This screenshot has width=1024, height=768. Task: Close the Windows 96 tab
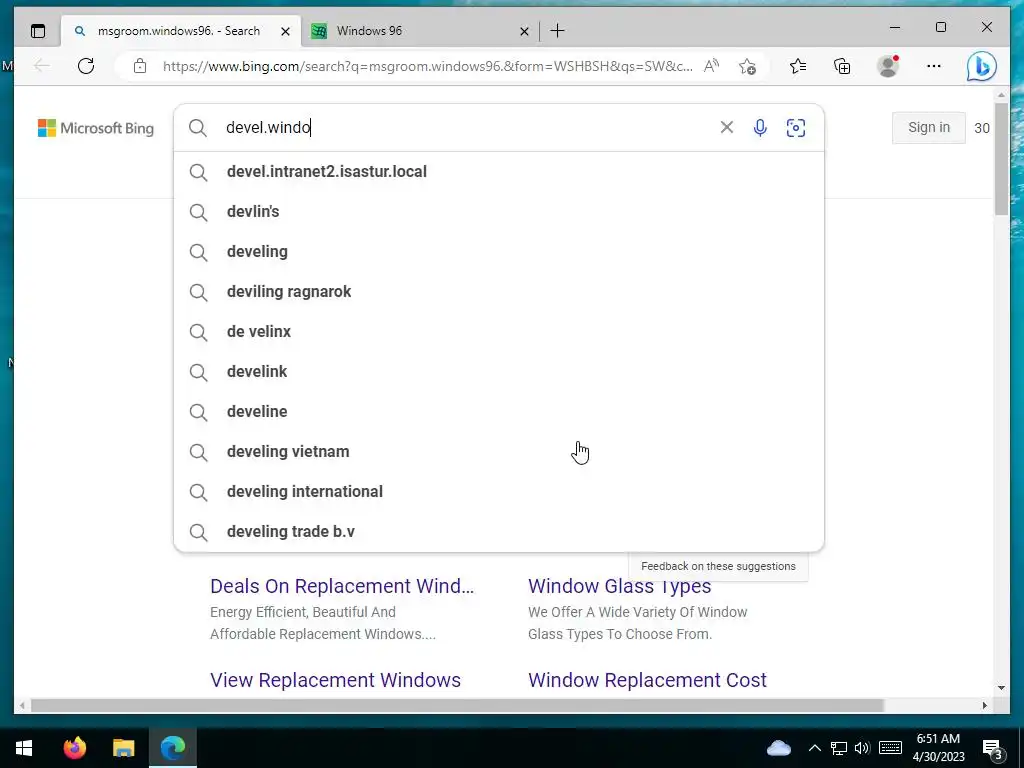524,31
